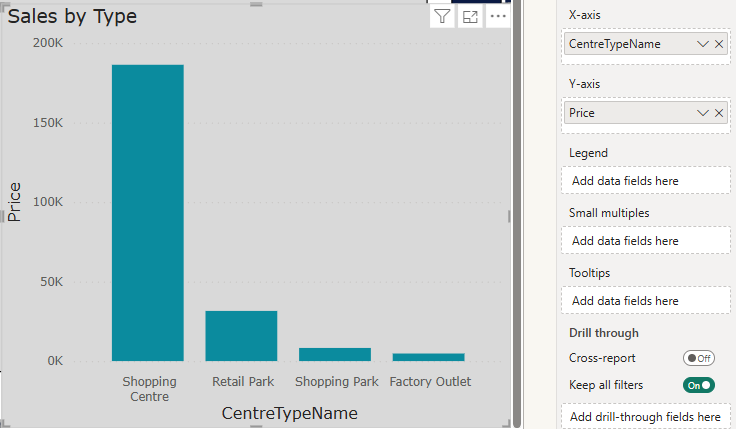Click the Sales by Type title

point(72,16)
